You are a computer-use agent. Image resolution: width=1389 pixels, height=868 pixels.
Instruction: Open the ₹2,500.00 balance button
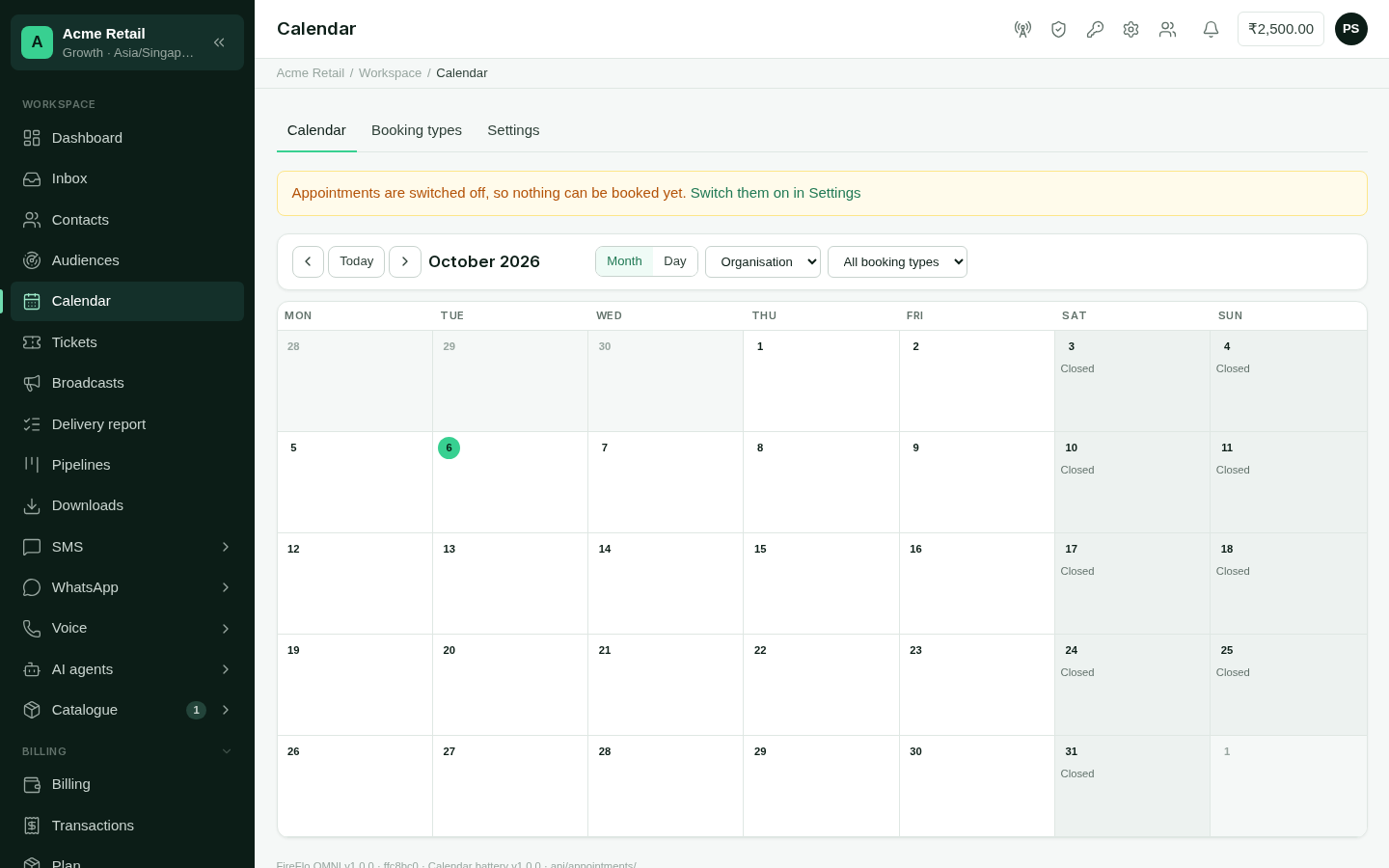coord(1281,29)
